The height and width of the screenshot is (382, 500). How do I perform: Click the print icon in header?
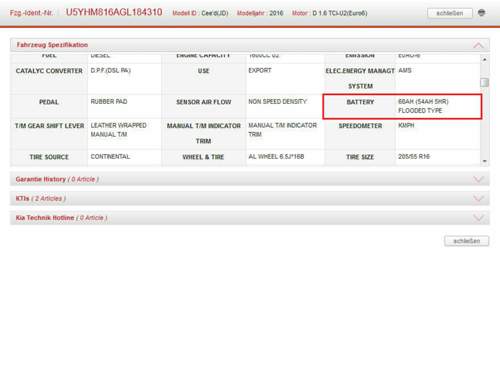(481, 13)
